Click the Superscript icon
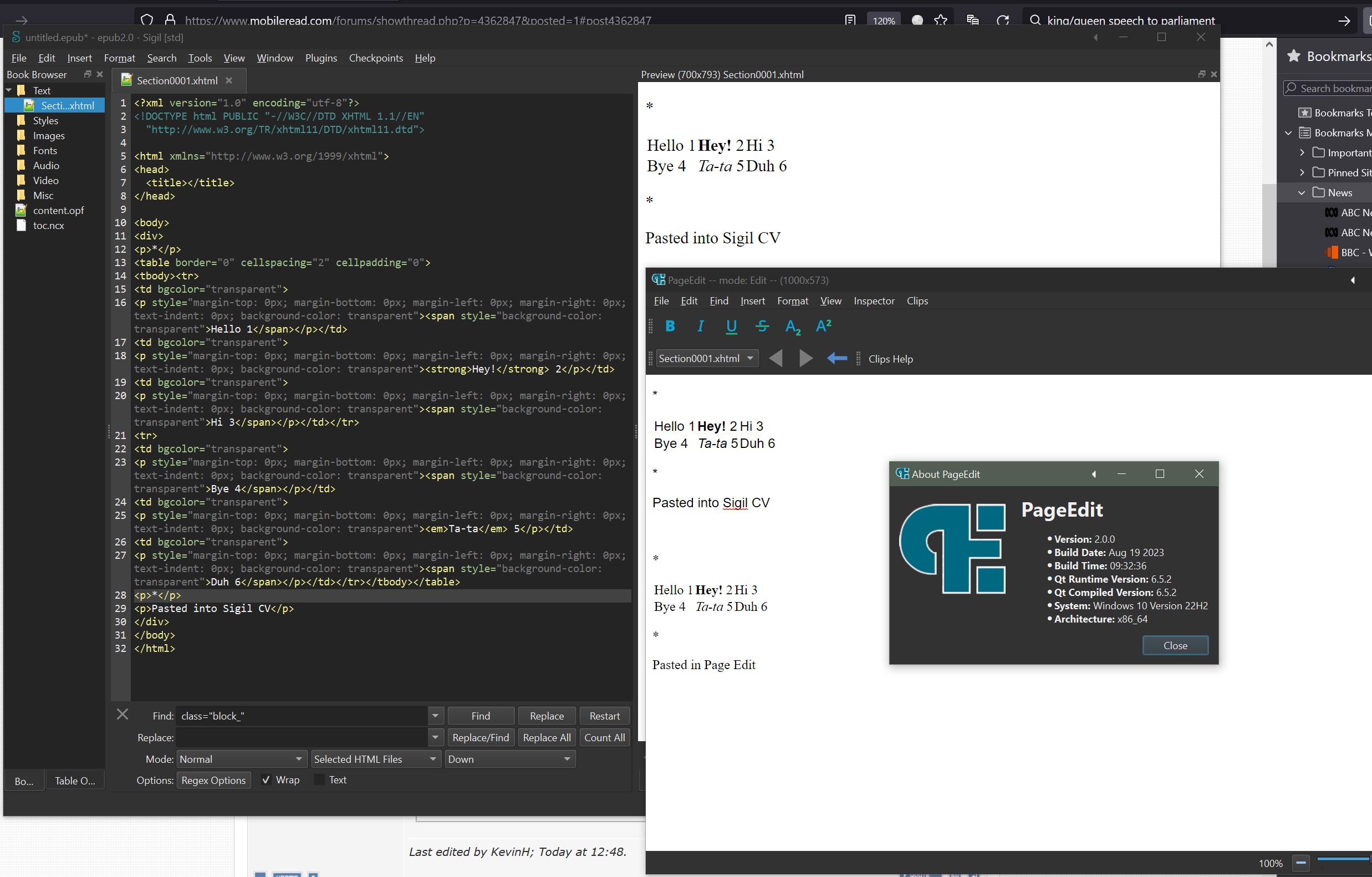 [823, 326]
